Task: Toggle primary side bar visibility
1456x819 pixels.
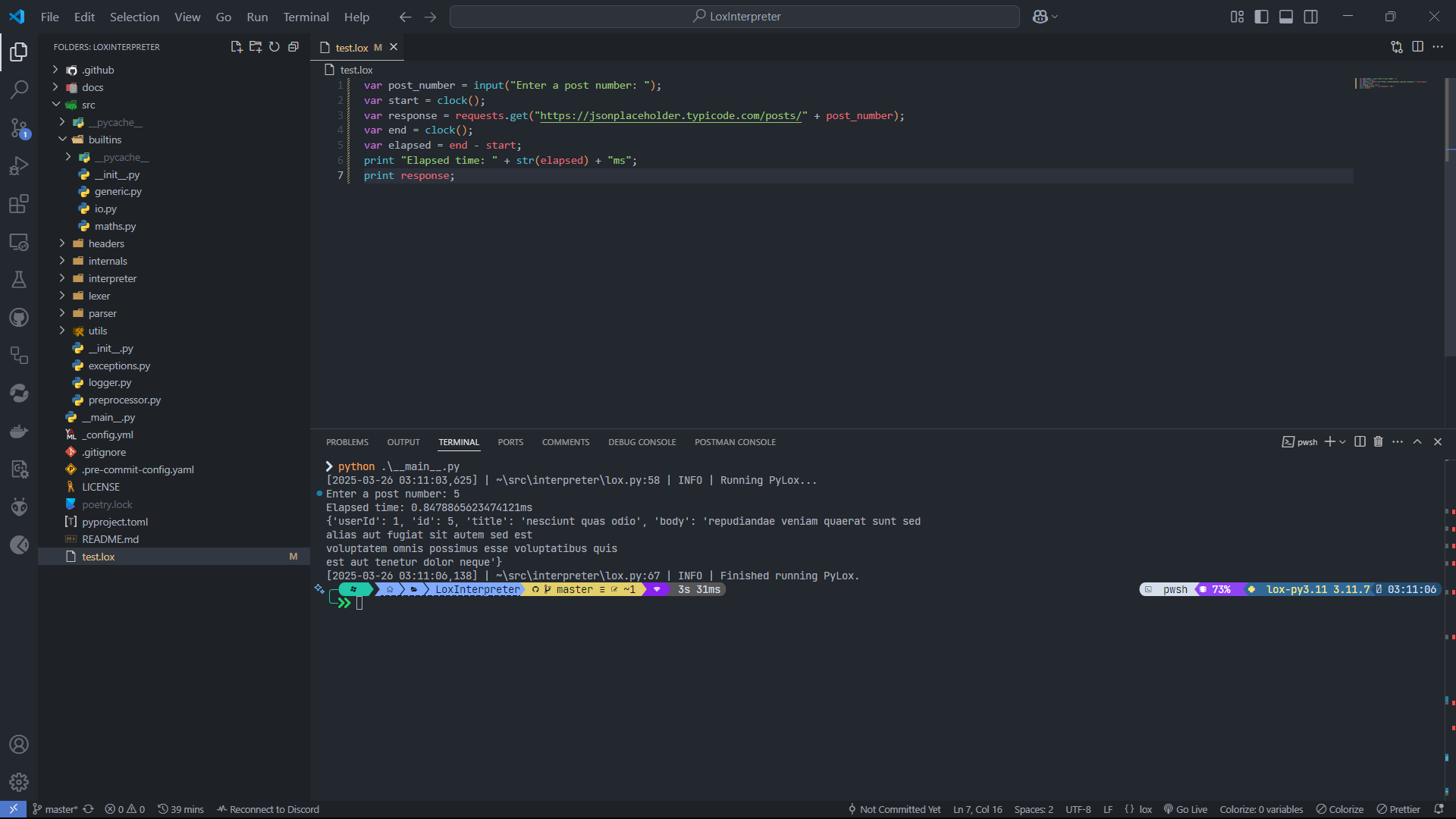Action: (x=1261, y=17)
